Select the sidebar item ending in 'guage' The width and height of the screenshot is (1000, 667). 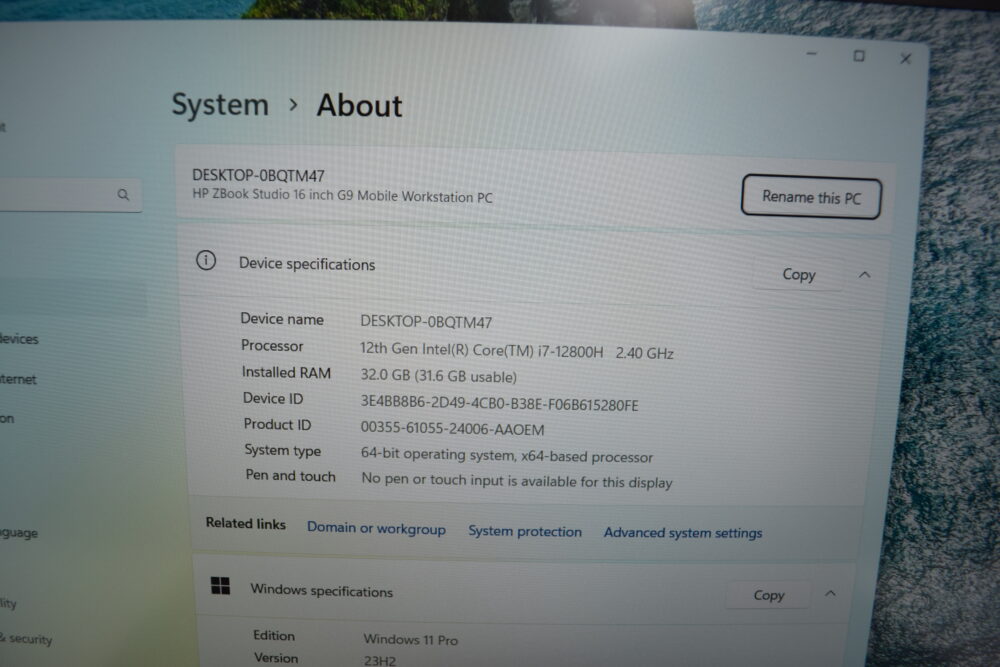click(x=19, y=532)
